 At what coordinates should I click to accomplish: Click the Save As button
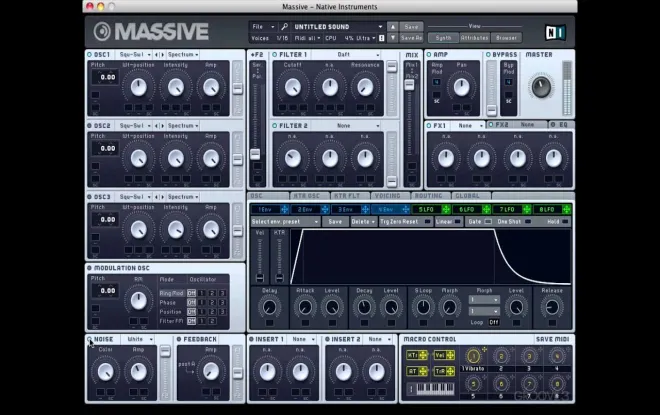[x=411, y=38]
